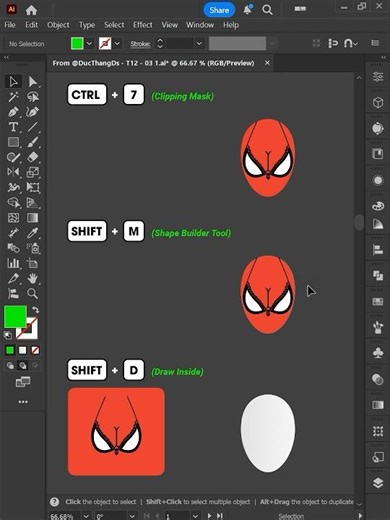Select the Lasso tool
The image size is (390, 520).
(x=33, y=97)
